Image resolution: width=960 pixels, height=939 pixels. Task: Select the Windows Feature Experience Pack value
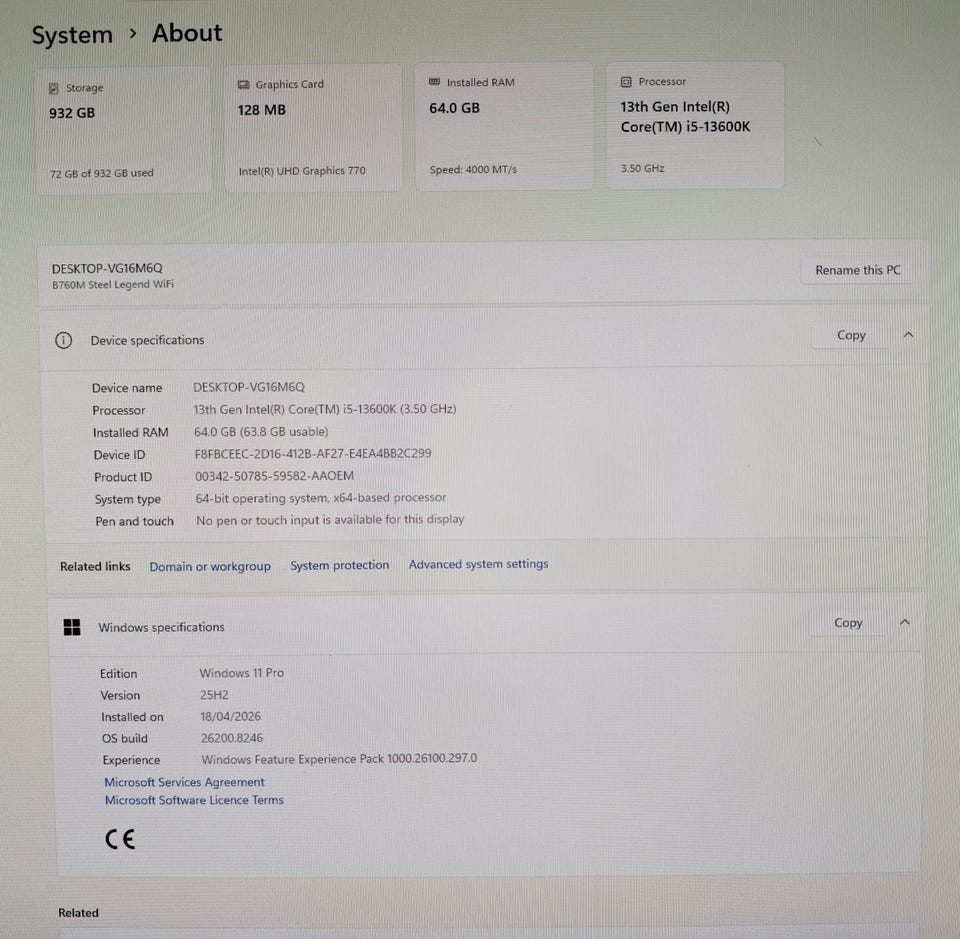339,758
